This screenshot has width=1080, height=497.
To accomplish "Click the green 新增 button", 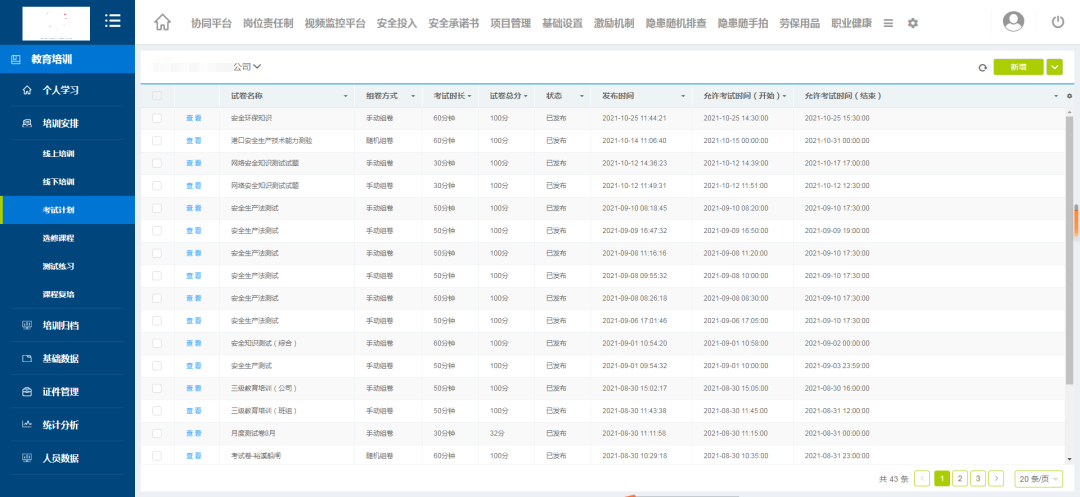I will click(1018, 67).
